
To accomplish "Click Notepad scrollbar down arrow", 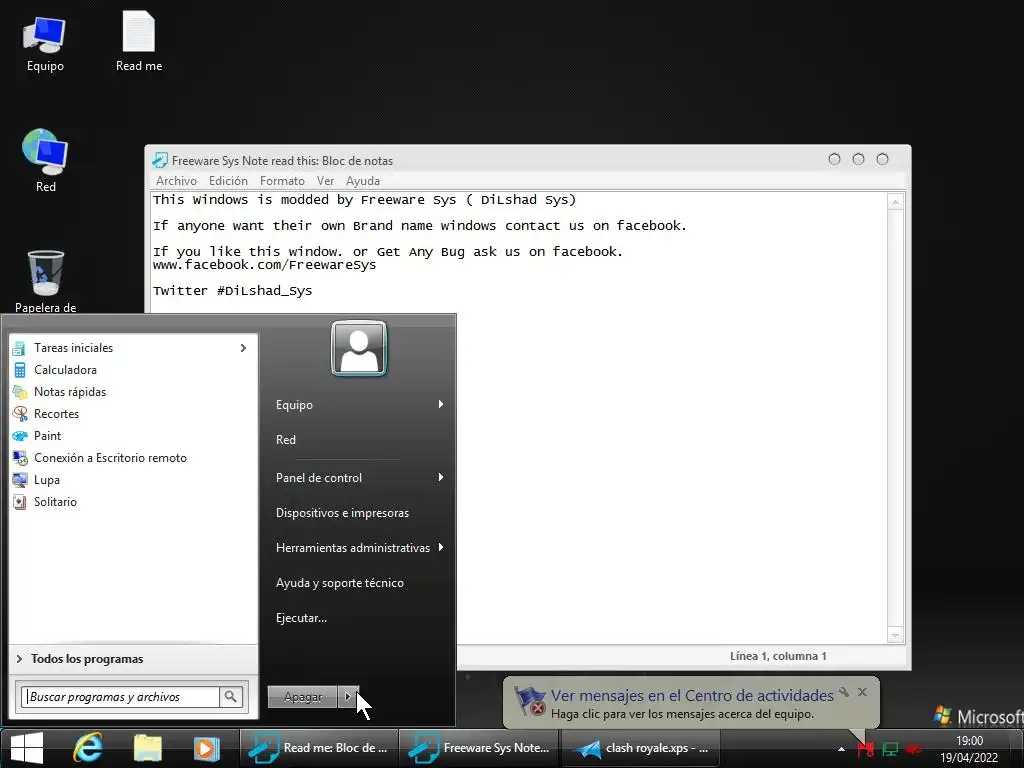I will pos(895,635).
